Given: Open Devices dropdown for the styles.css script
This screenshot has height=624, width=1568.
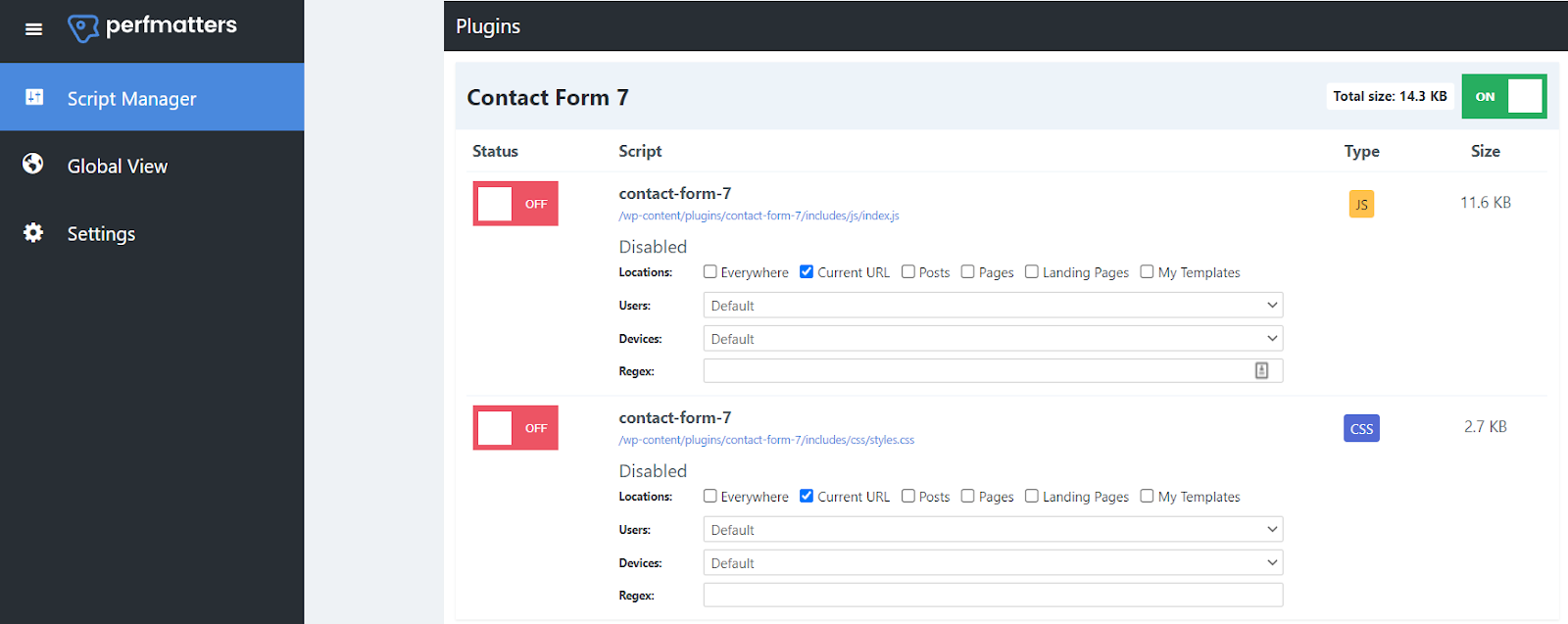Looking at the screenshot, I should pyautogui.click(x=993, y=562).
